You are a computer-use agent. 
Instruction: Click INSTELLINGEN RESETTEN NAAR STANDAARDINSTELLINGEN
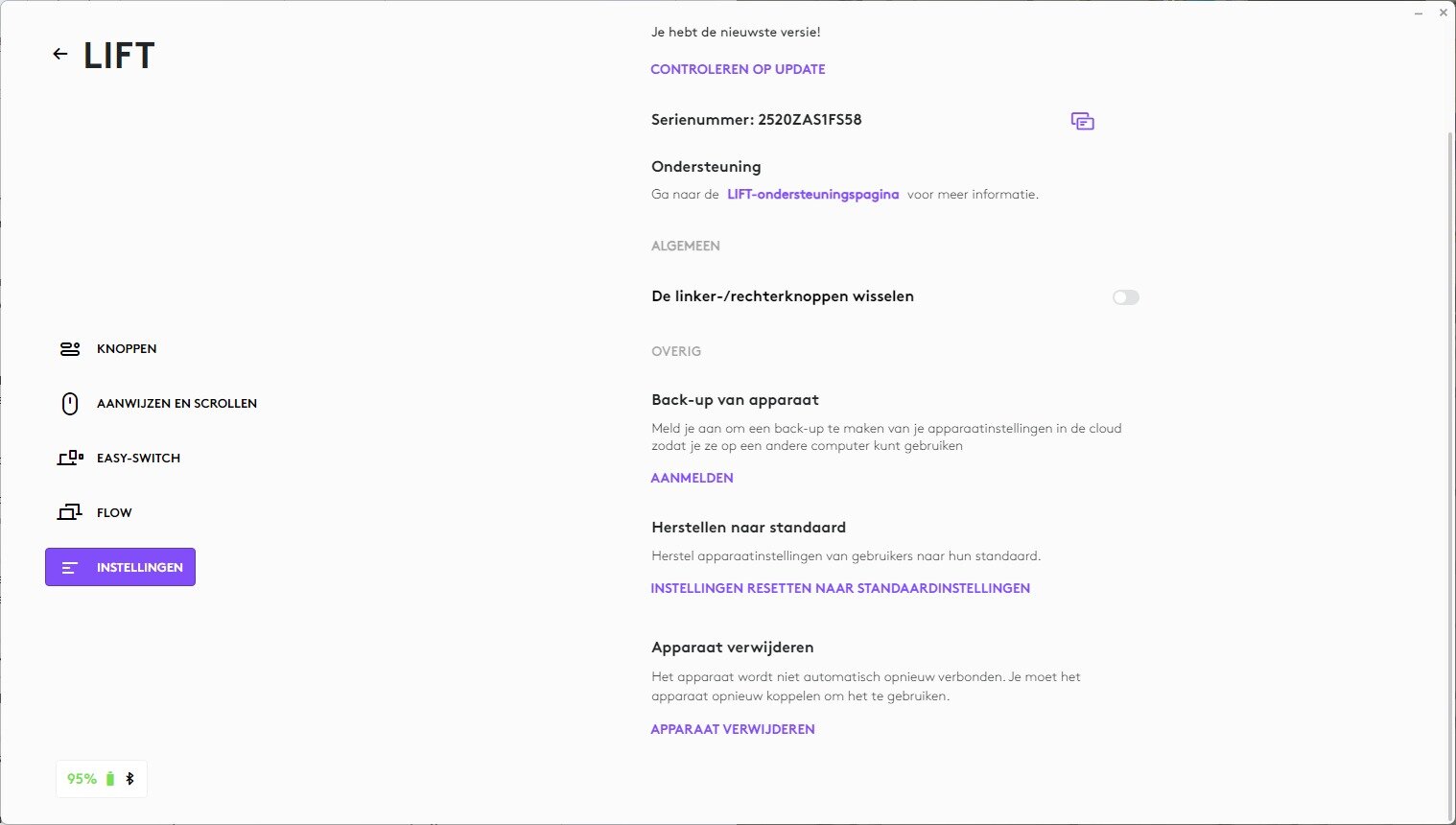point(840,588)
